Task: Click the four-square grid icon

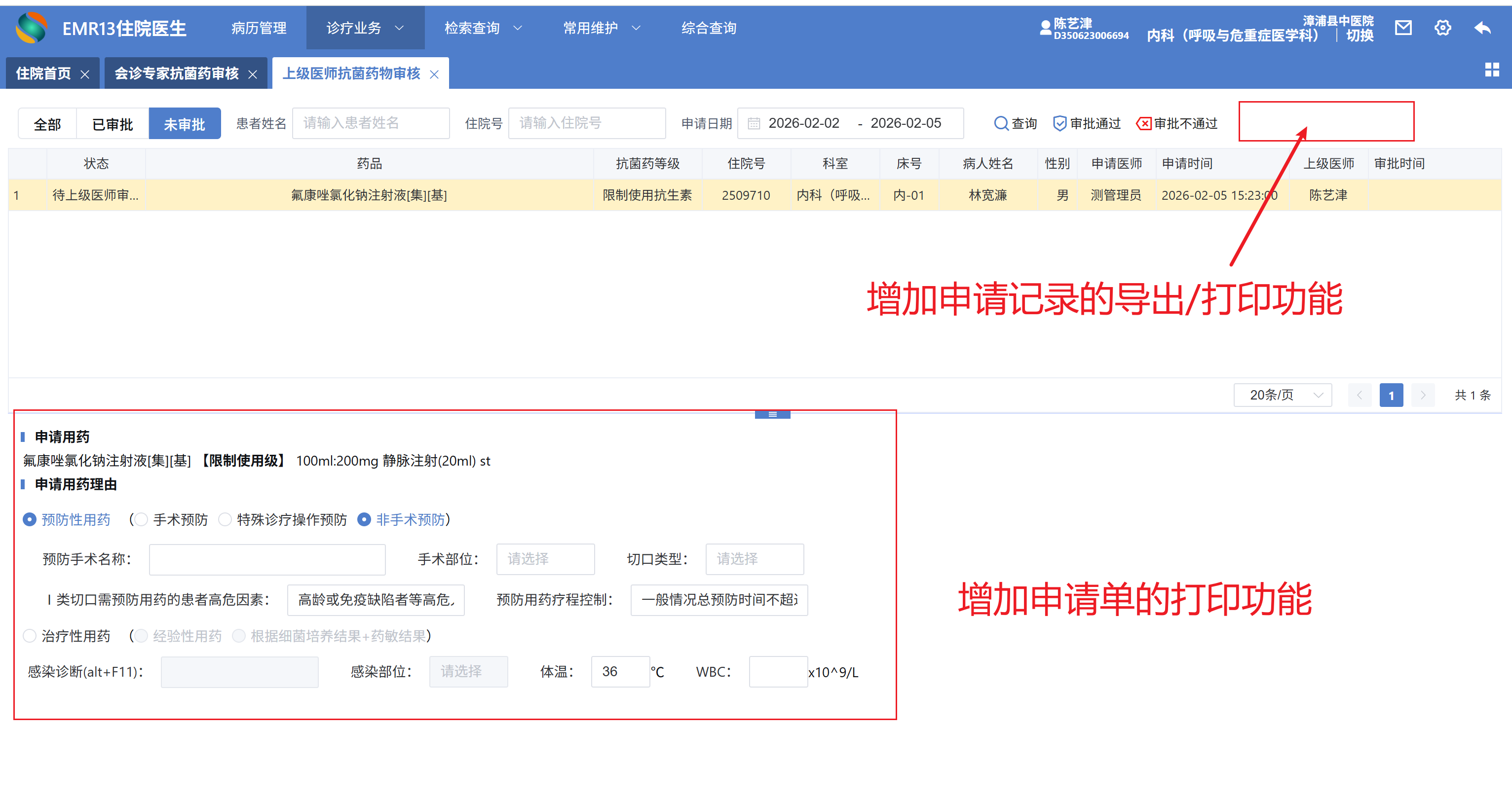Action: coord(1491,71)
